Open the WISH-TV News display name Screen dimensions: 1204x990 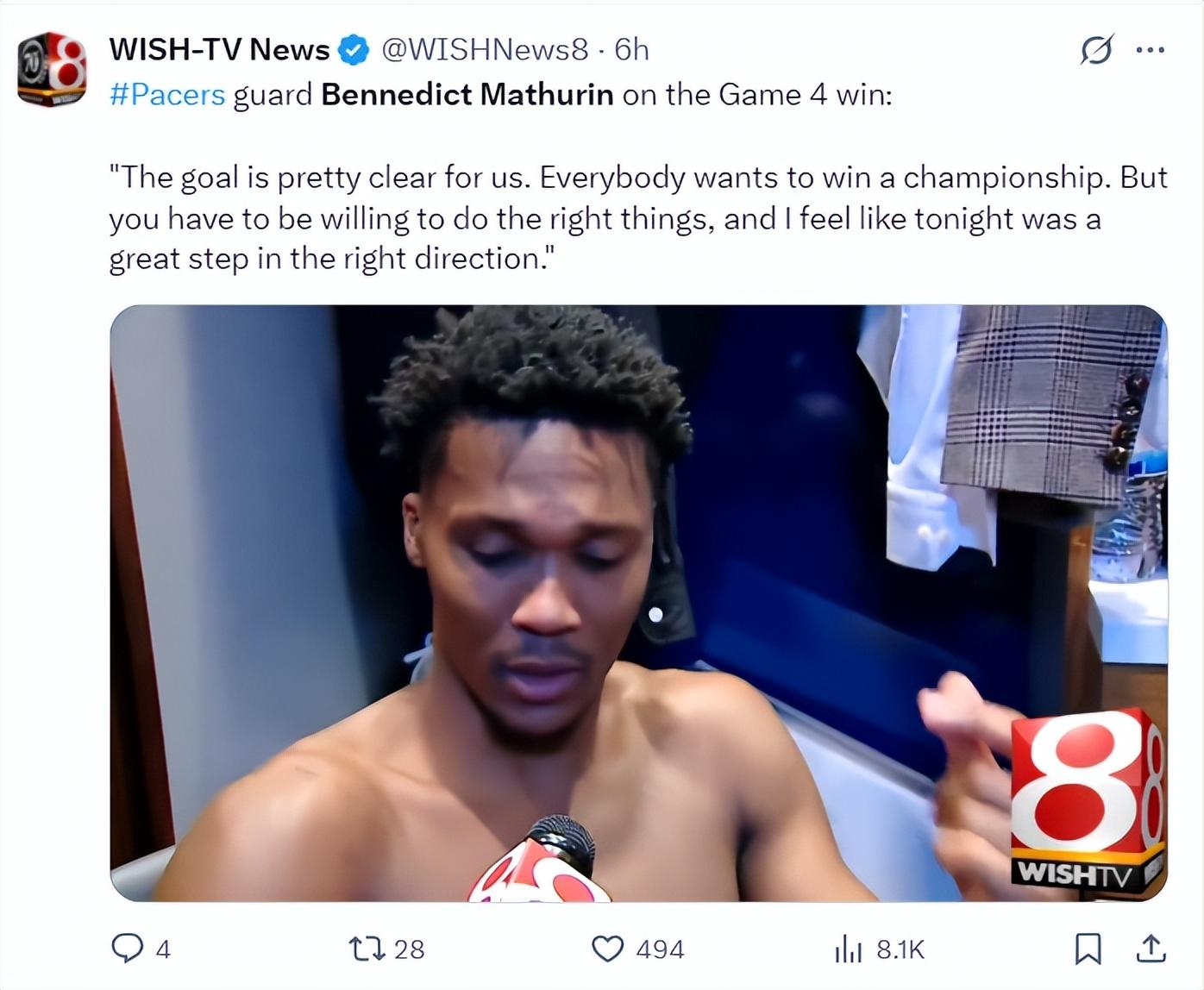(219, 50)
